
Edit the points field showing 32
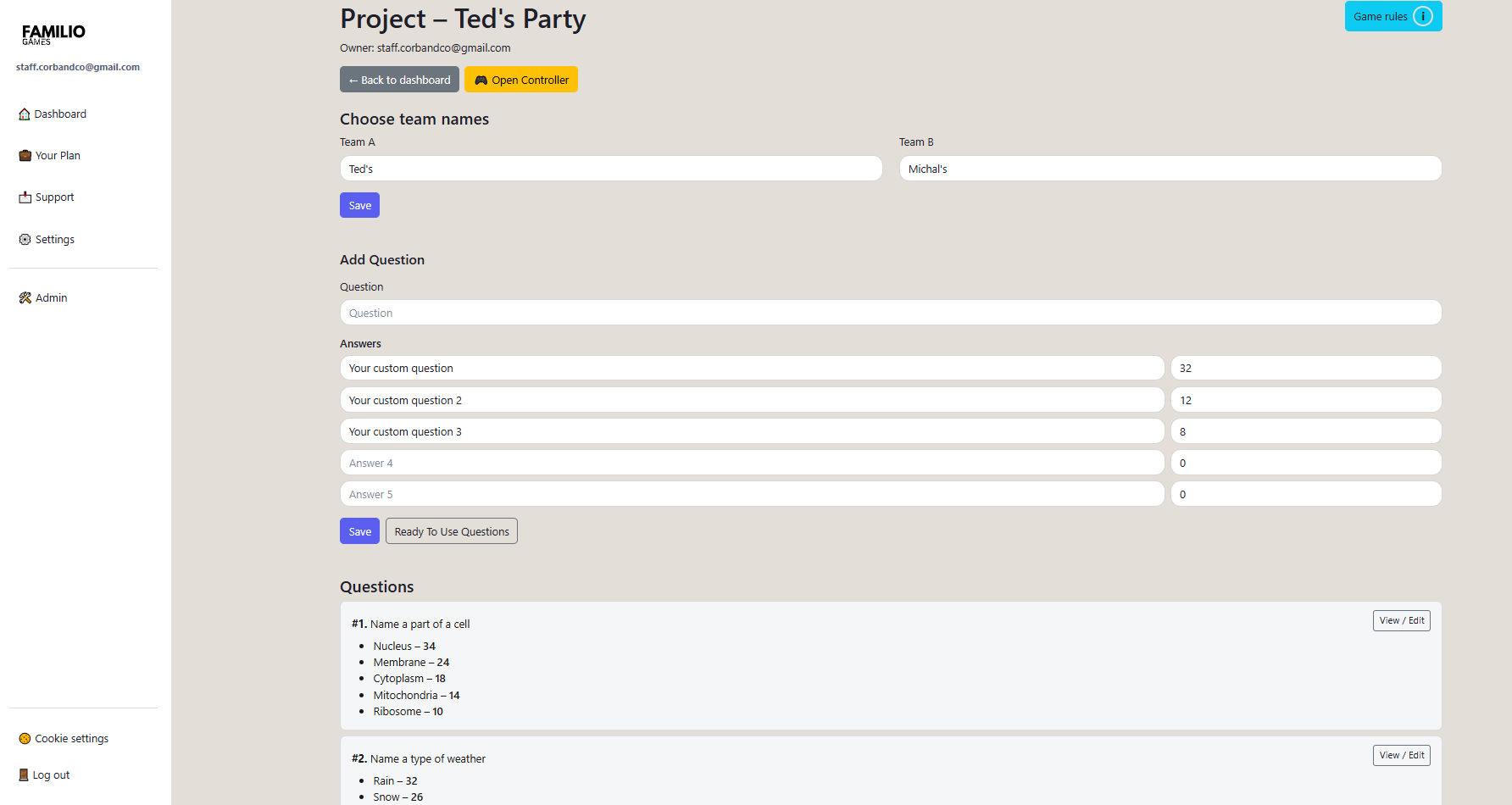(x=1306, y=368)
